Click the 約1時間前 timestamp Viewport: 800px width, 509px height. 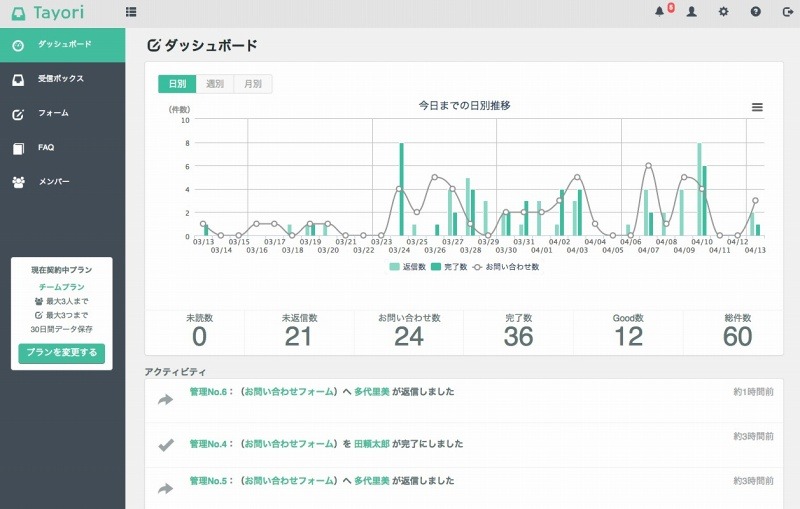click(x=754, y=392)
